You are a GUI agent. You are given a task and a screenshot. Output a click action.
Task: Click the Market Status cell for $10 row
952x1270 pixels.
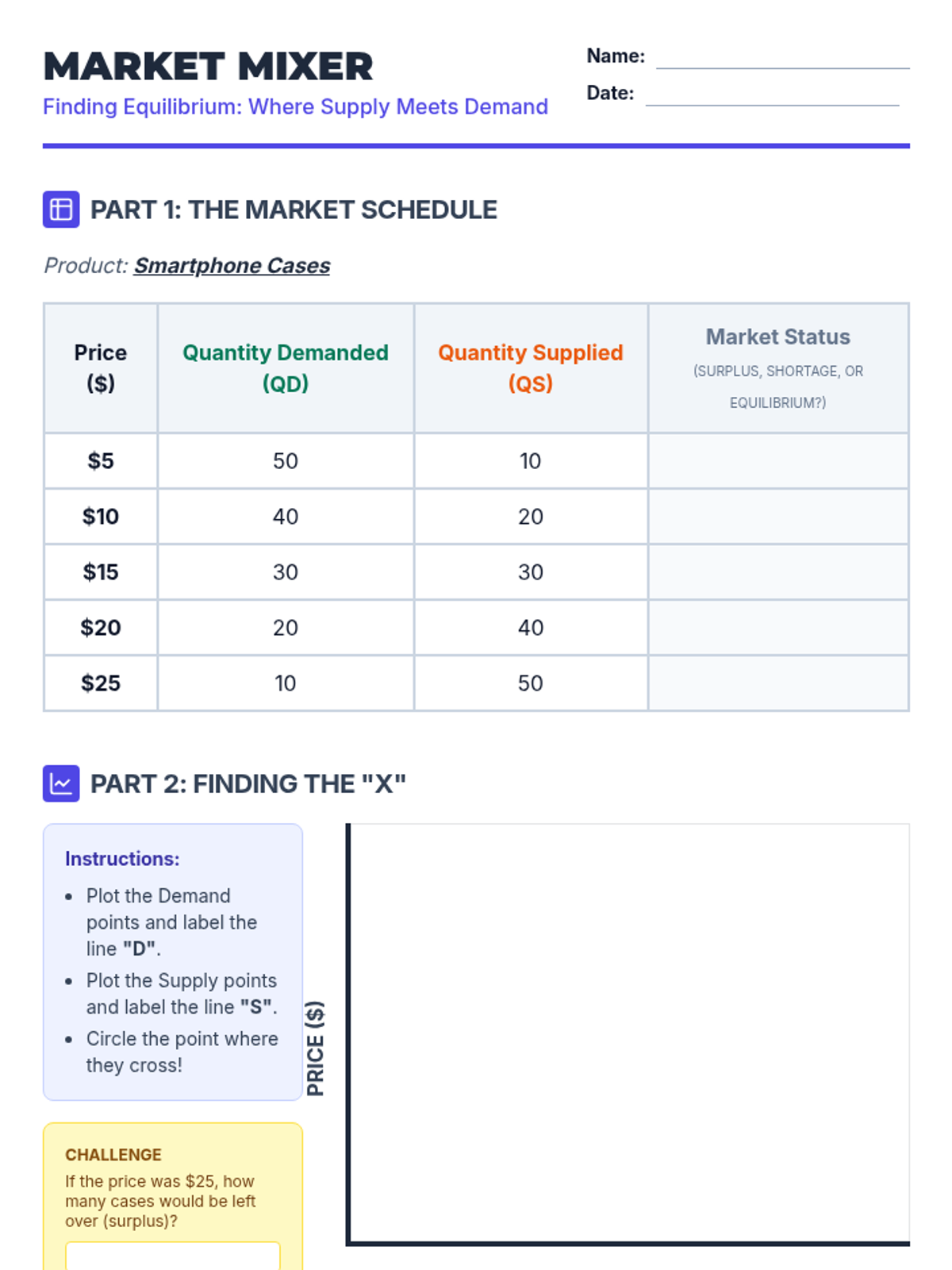(x=777, y=517)
